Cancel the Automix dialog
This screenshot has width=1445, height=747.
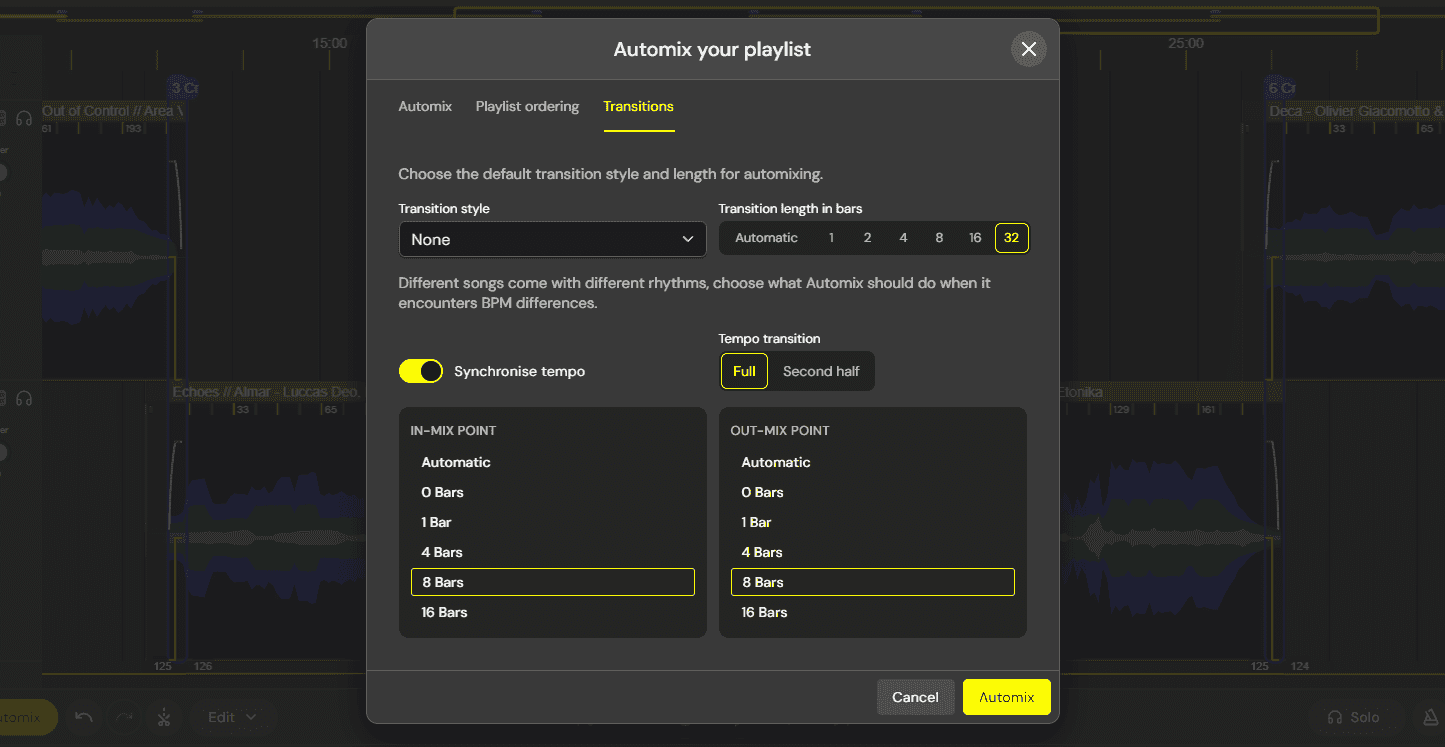coord(915,697)
